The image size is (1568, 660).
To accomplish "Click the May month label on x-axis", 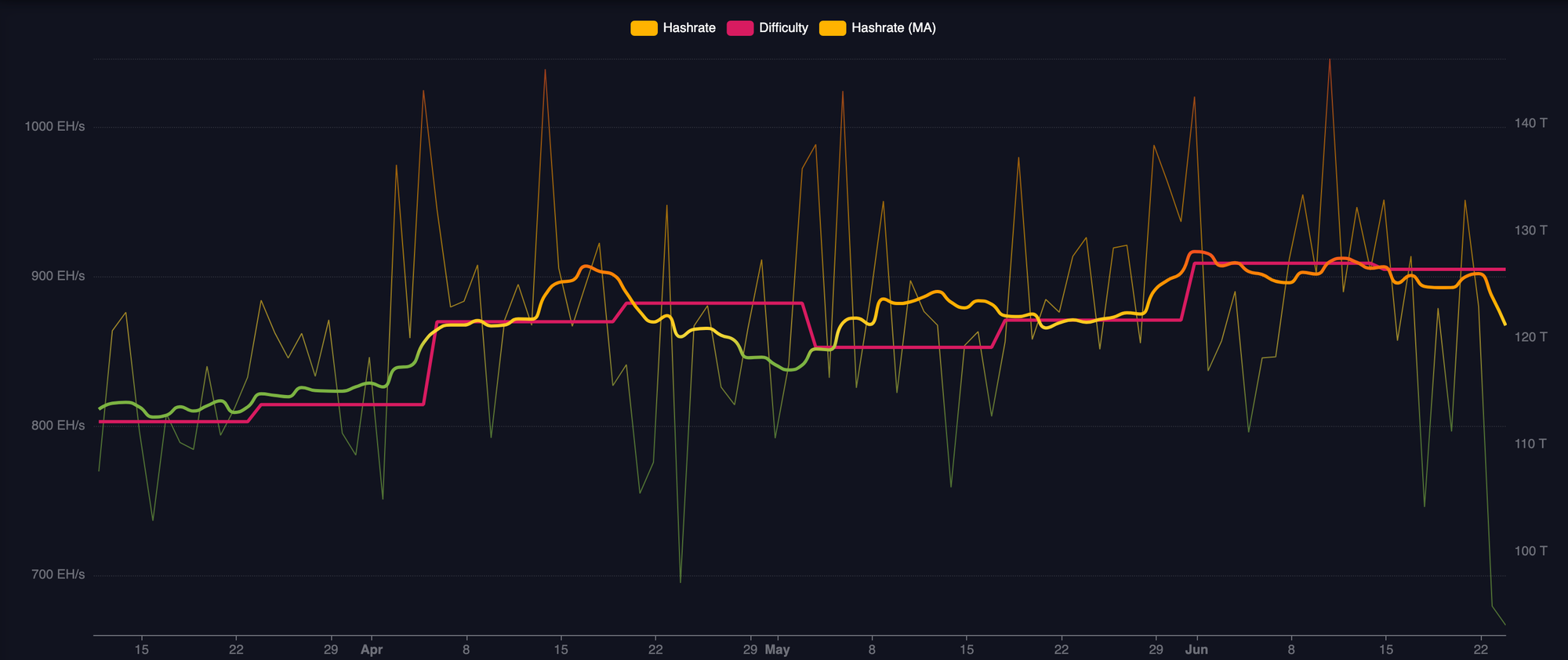I will [x=778, y=650].
